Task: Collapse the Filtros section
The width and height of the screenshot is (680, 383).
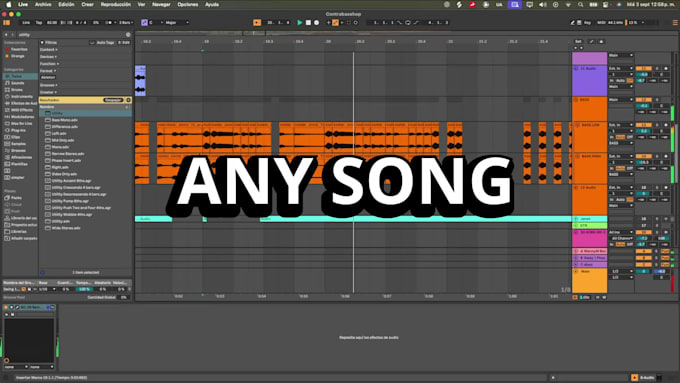Action: tap(42, 43)
